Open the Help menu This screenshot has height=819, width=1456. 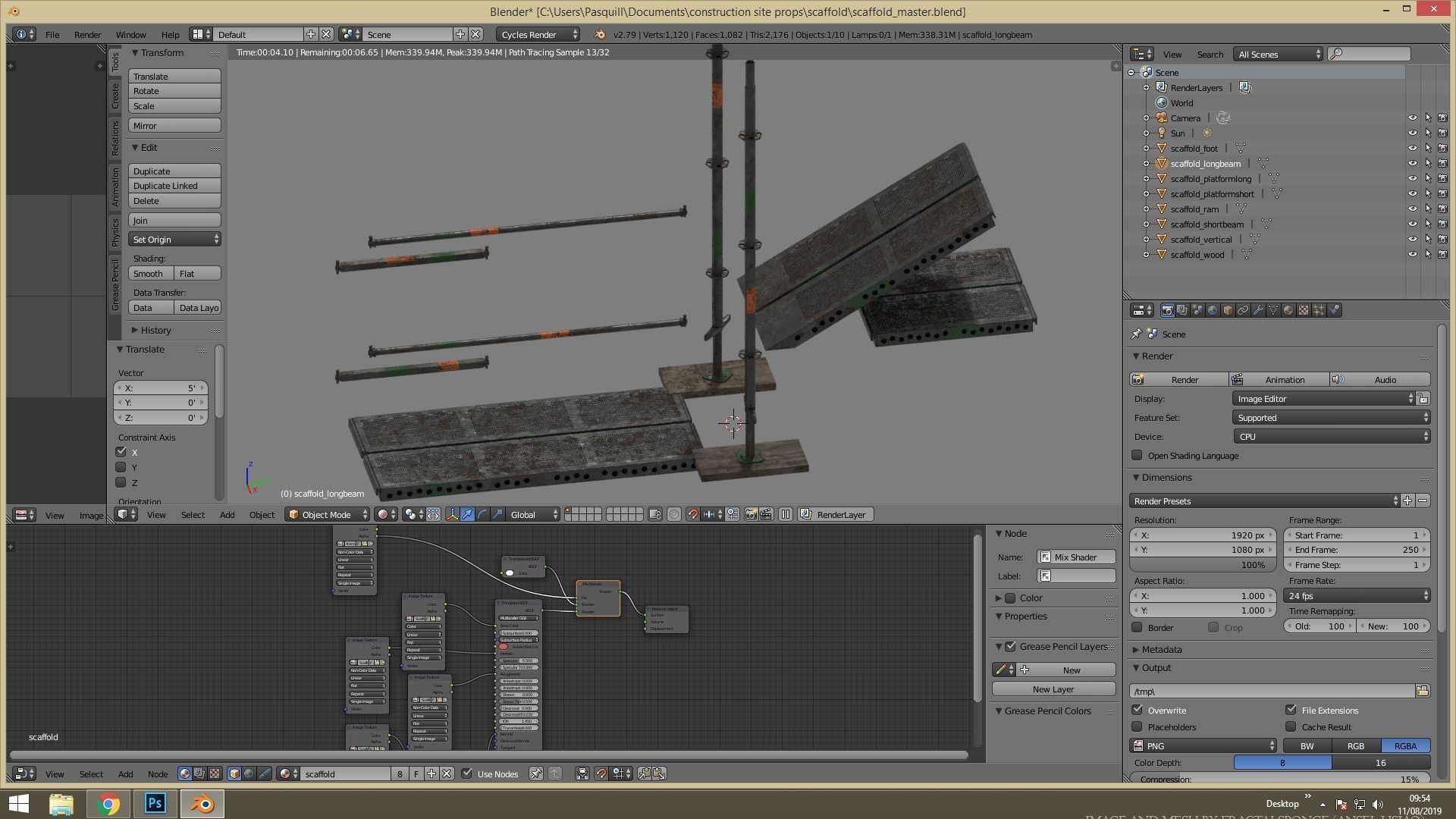(x=170, y=34)
